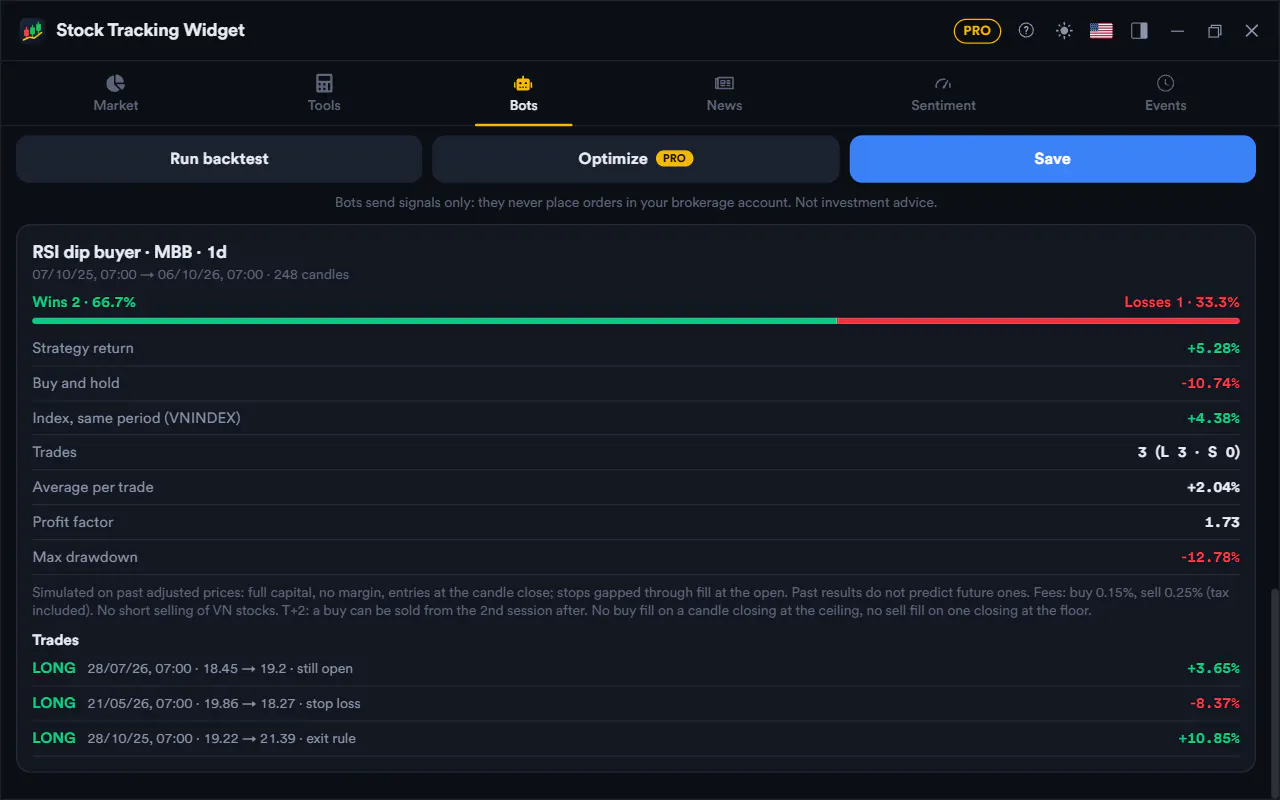Viewport: 1280px width, 800px height.
Task: Click the Optimize PRO button
Action: (635, 159)
